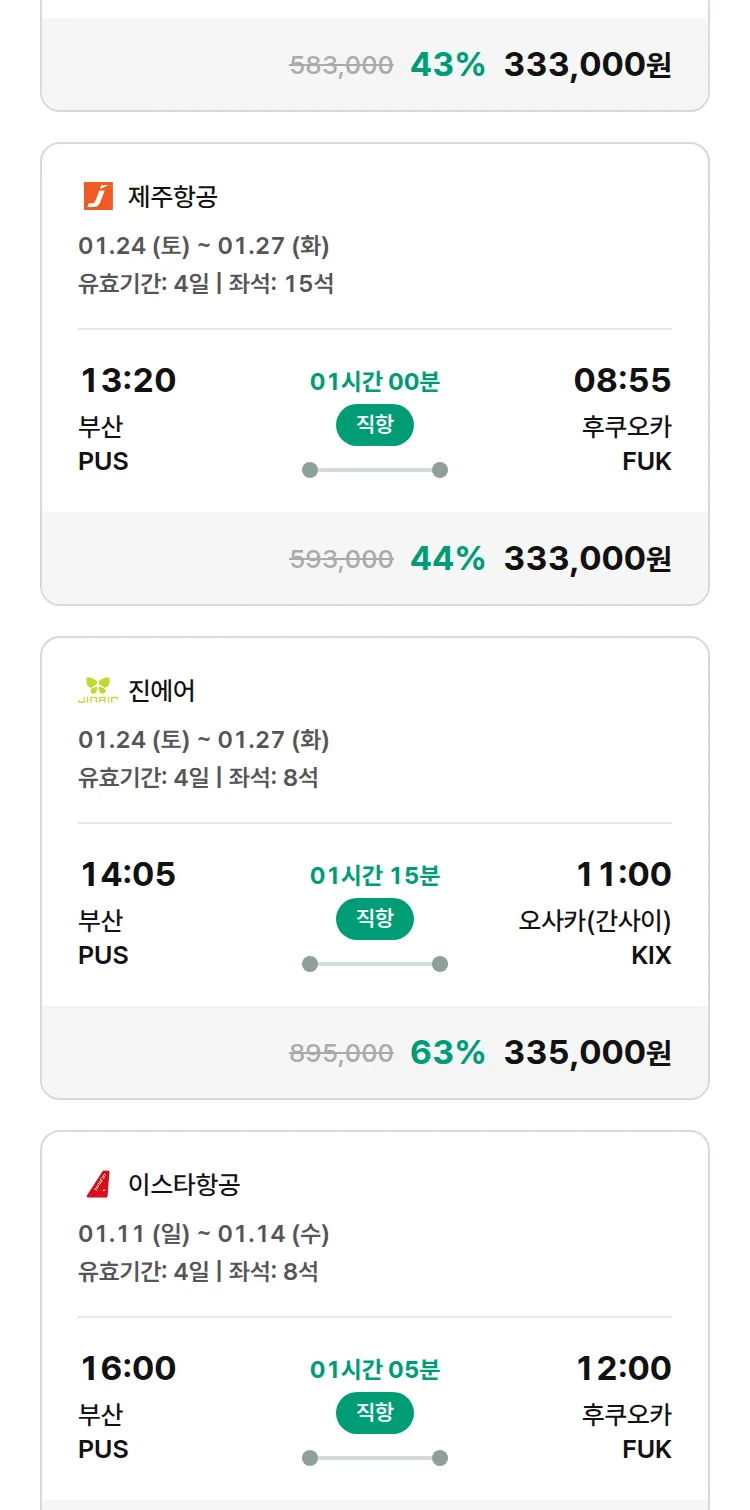Open the 이스타항공 flight card title
The width and height of the screenshot is (750, 1510).
(x=184, y=1184)
